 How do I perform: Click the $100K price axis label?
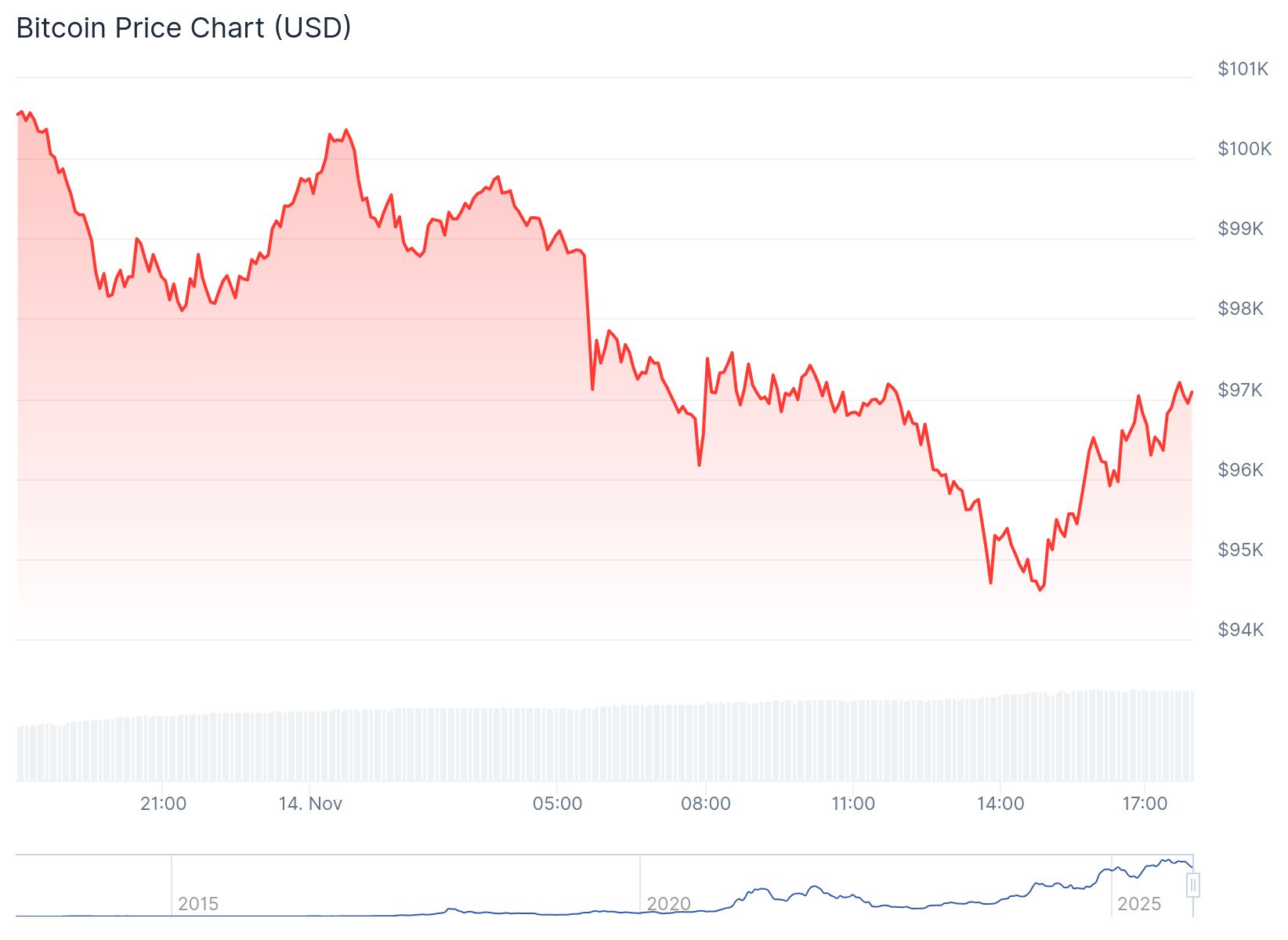(x=1243, y=149)
